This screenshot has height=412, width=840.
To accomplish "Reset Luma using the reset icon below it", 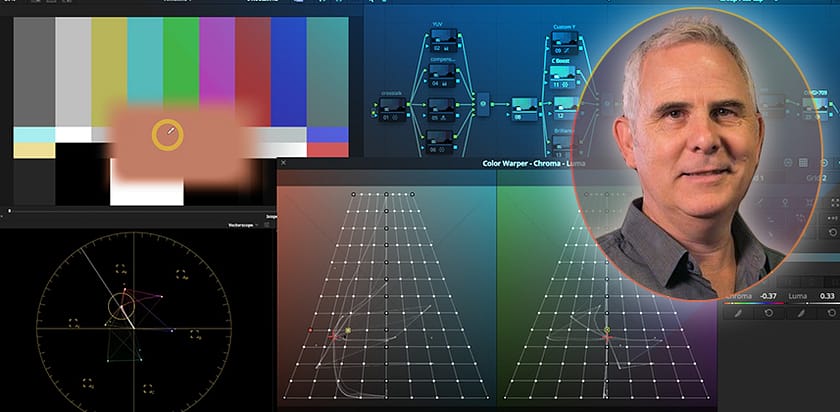I will tap(833, 313).
